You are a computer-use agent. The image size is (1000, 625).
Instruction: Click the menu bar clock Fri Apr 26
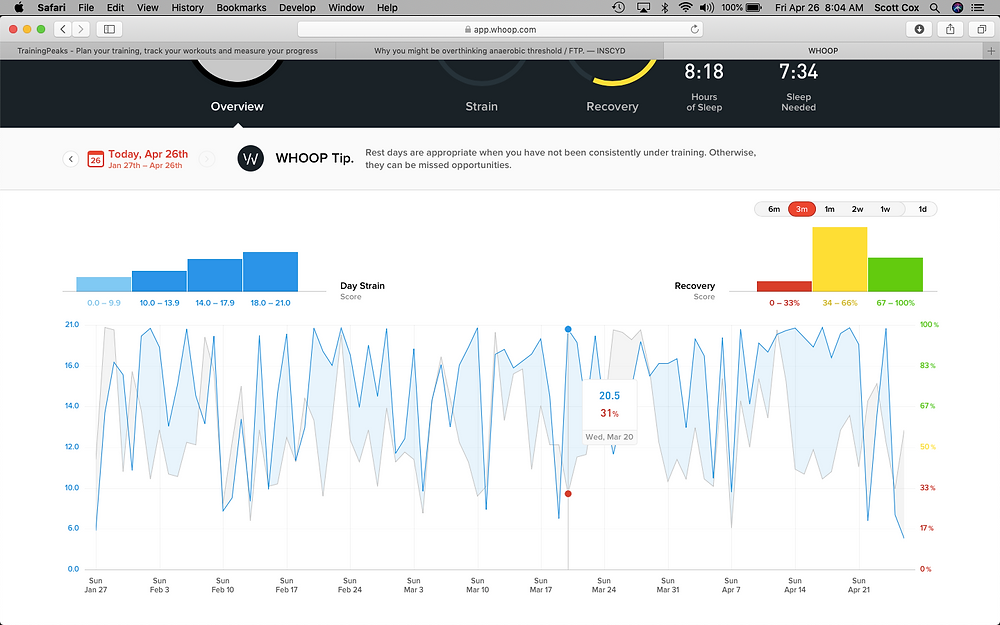pyautogui.click(x=819, y=8)
